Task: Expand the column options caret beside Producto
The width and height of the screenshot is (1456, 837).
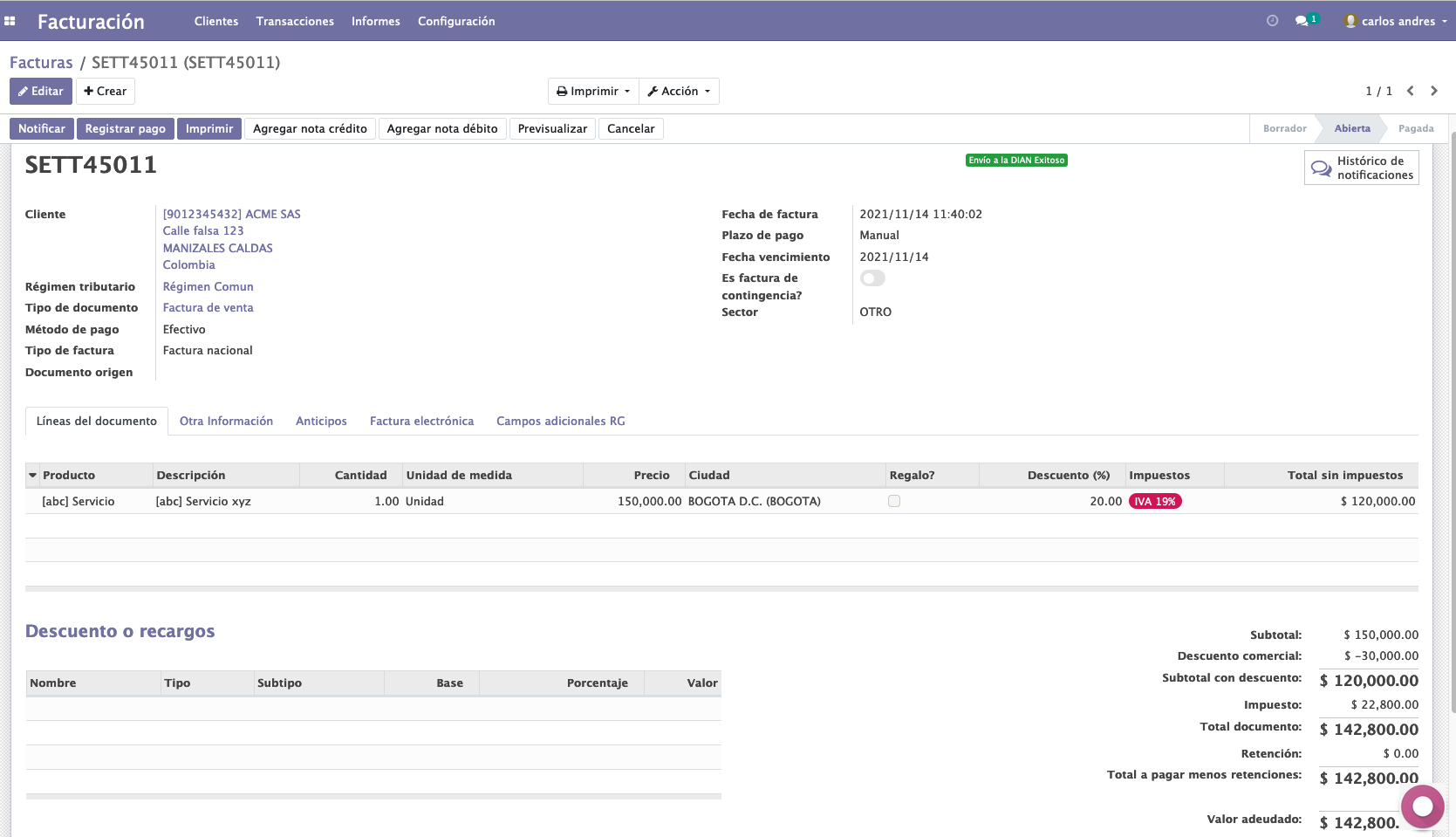Action: [33, 475]
